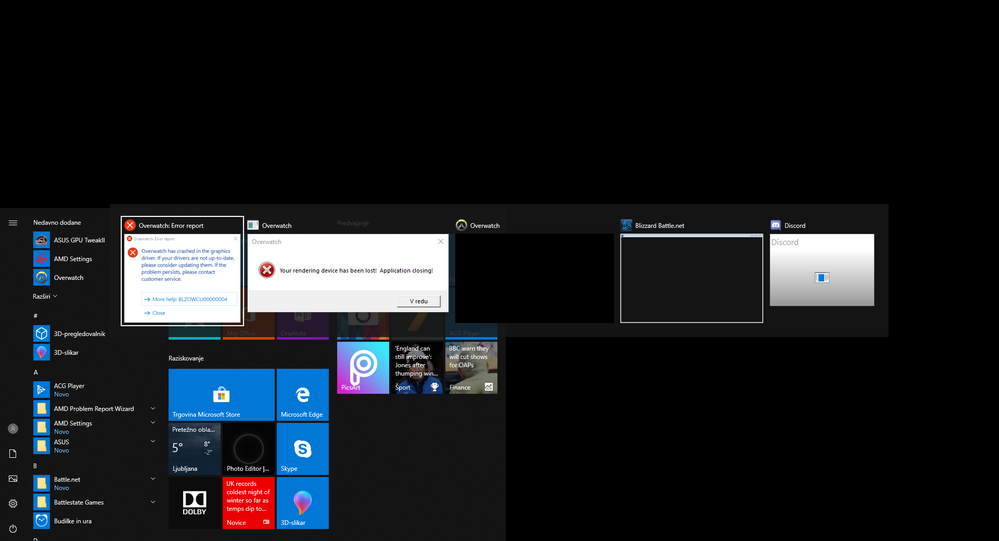Open the Sport news tile
The width and height of the screenshot is (999, 541).
[417, 368]
